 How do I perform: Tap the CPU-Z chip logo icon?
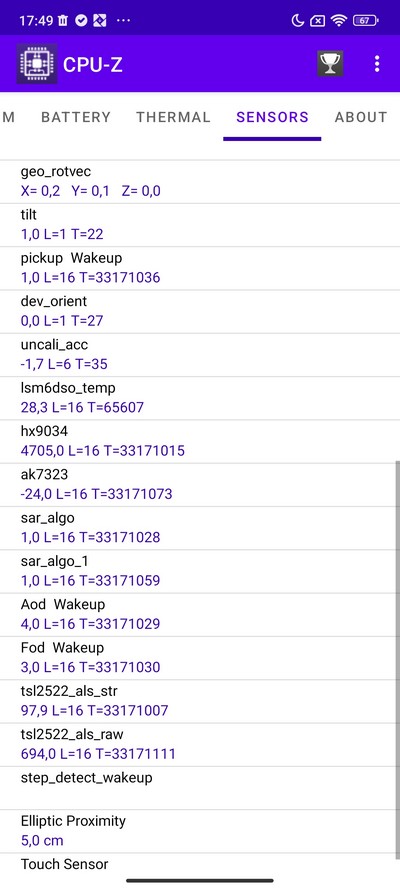coord(37,64)
